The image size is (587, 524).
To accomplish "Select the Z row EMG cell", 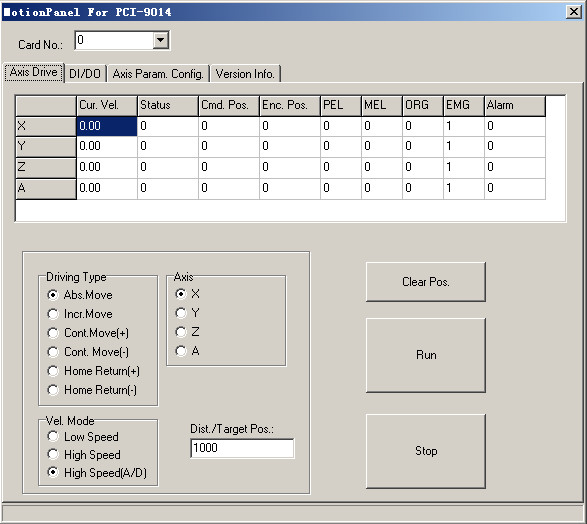I will 463,168.
